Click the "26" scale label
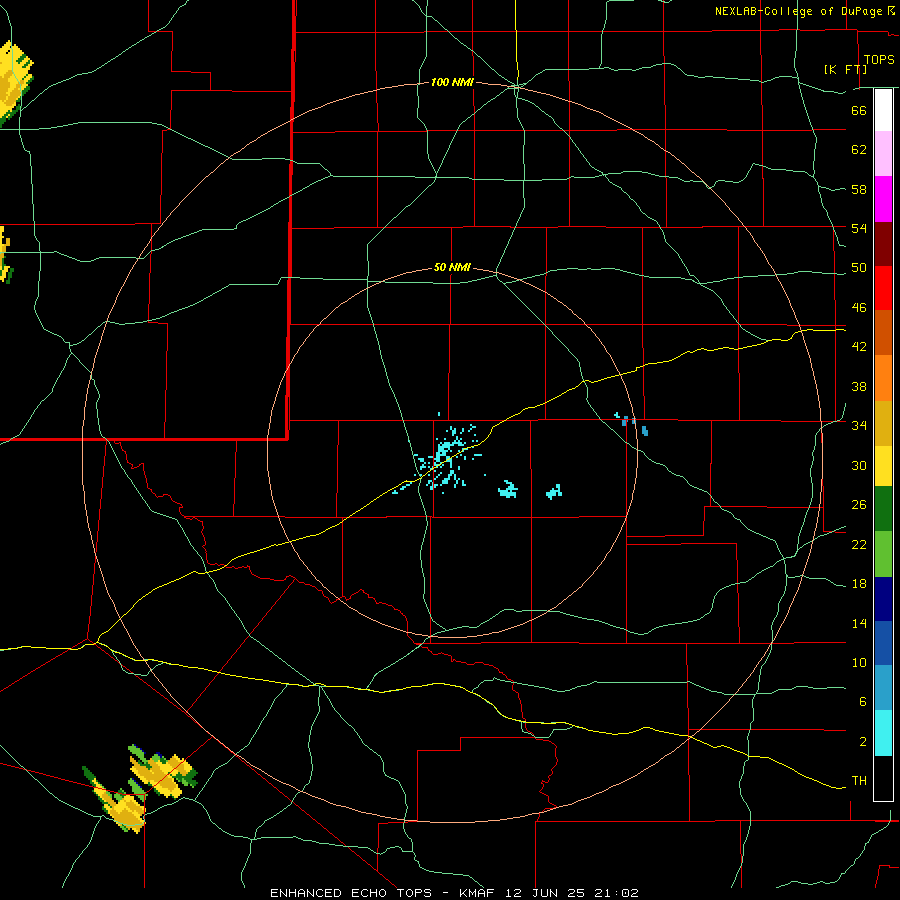 point(859,505)
